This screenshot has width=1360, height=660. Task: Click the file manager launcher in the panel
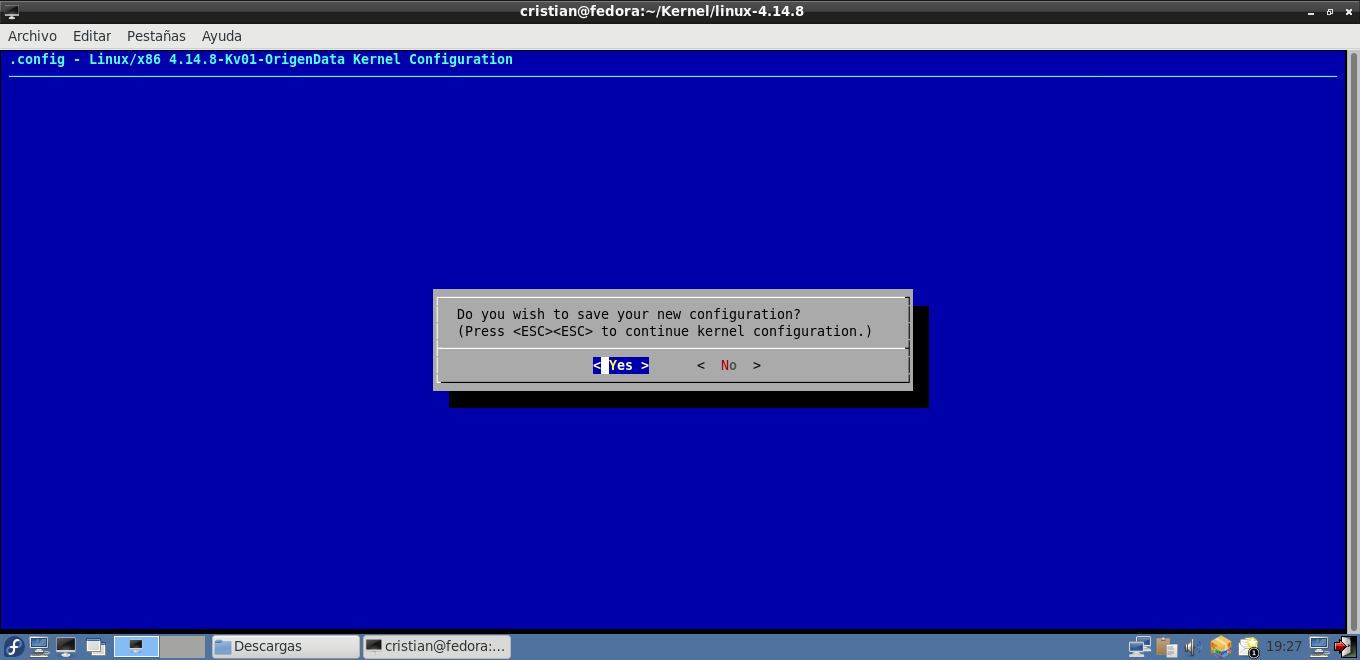(x=40, y=647)
